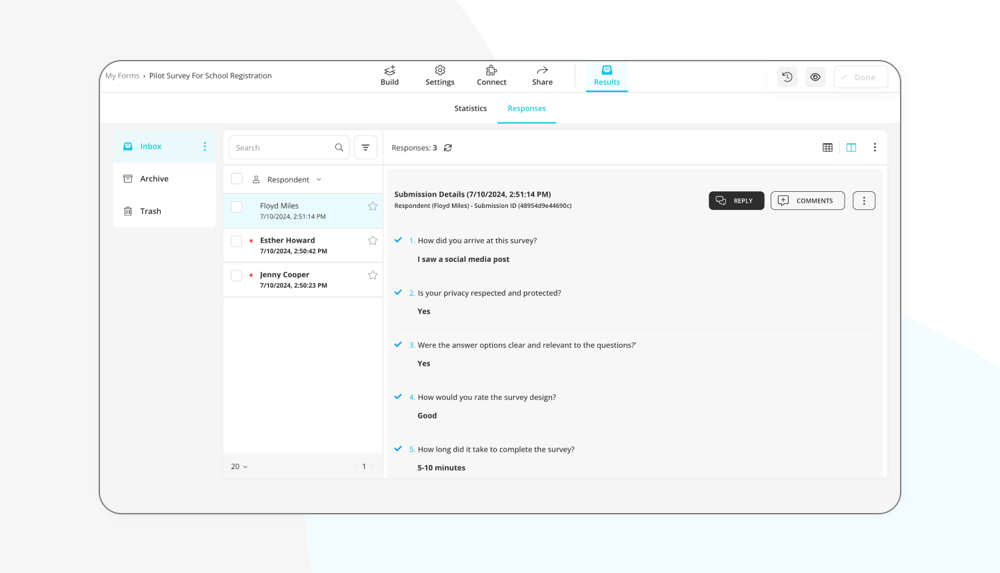1000x573 pixels.
Task: Open submission details three-dot menu
Action: 864,201
